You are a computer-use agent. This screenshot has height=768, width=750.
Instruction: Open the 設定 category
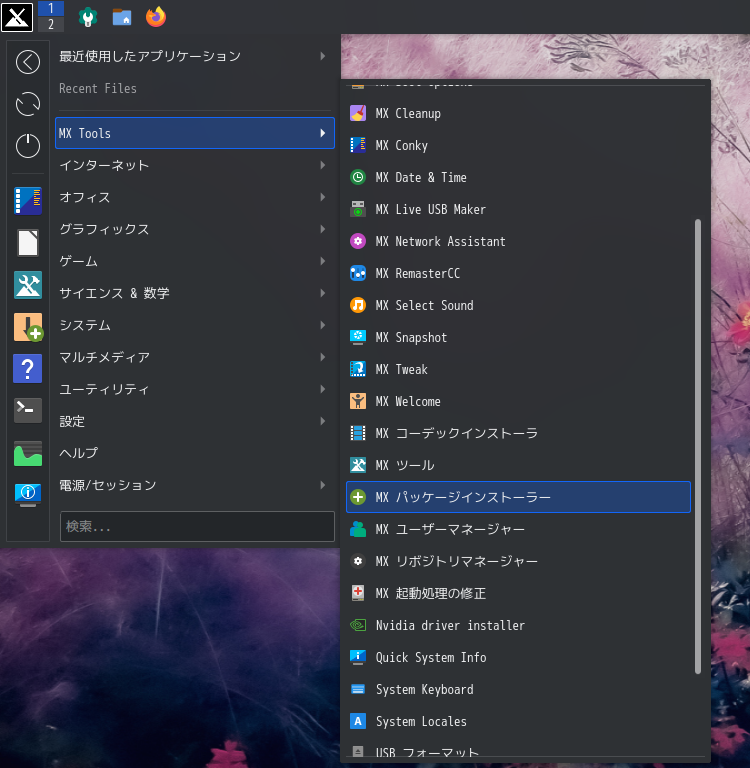pos(195,421)
